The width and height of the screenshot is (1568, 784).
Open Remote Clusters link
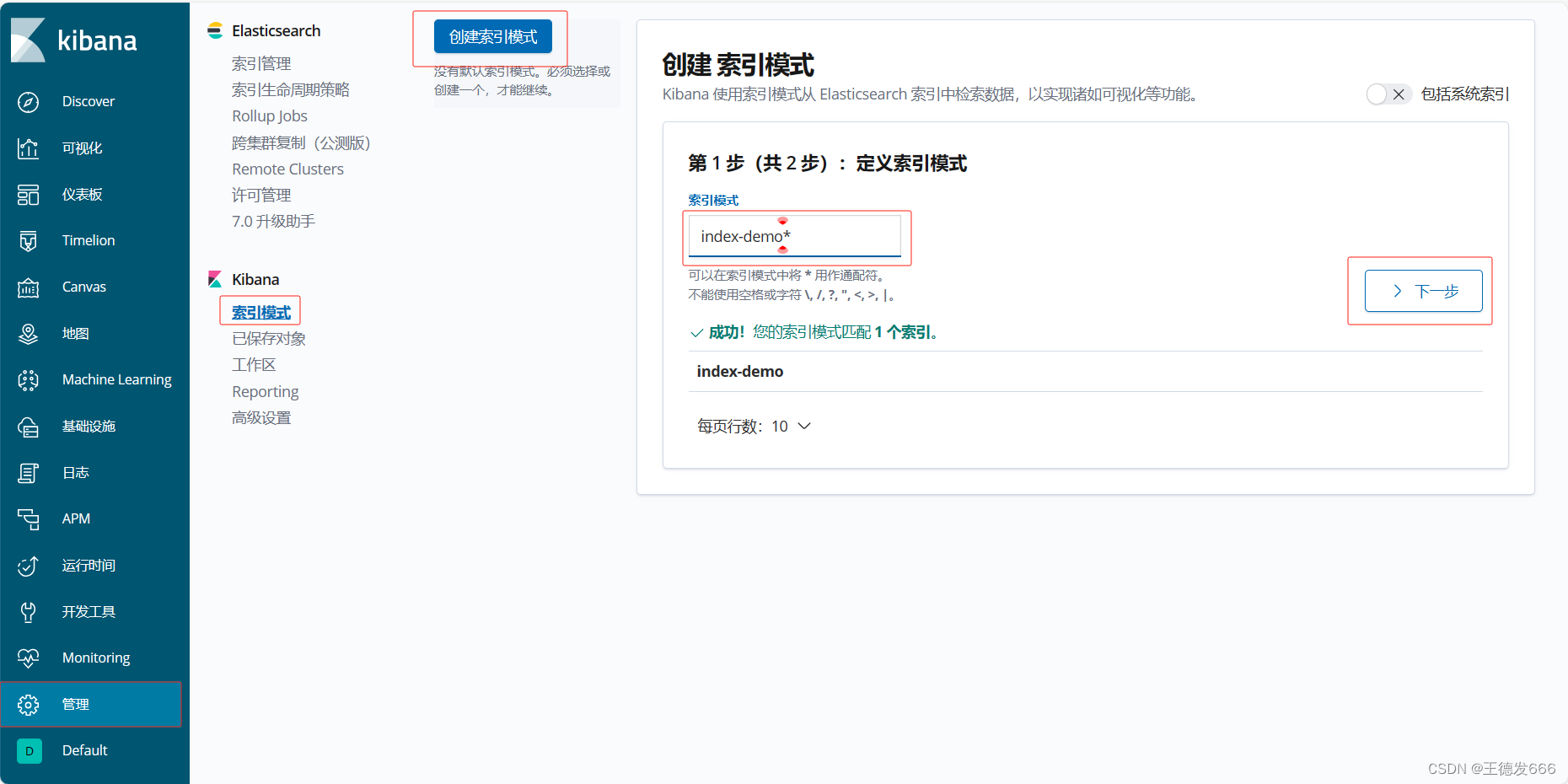288,169
